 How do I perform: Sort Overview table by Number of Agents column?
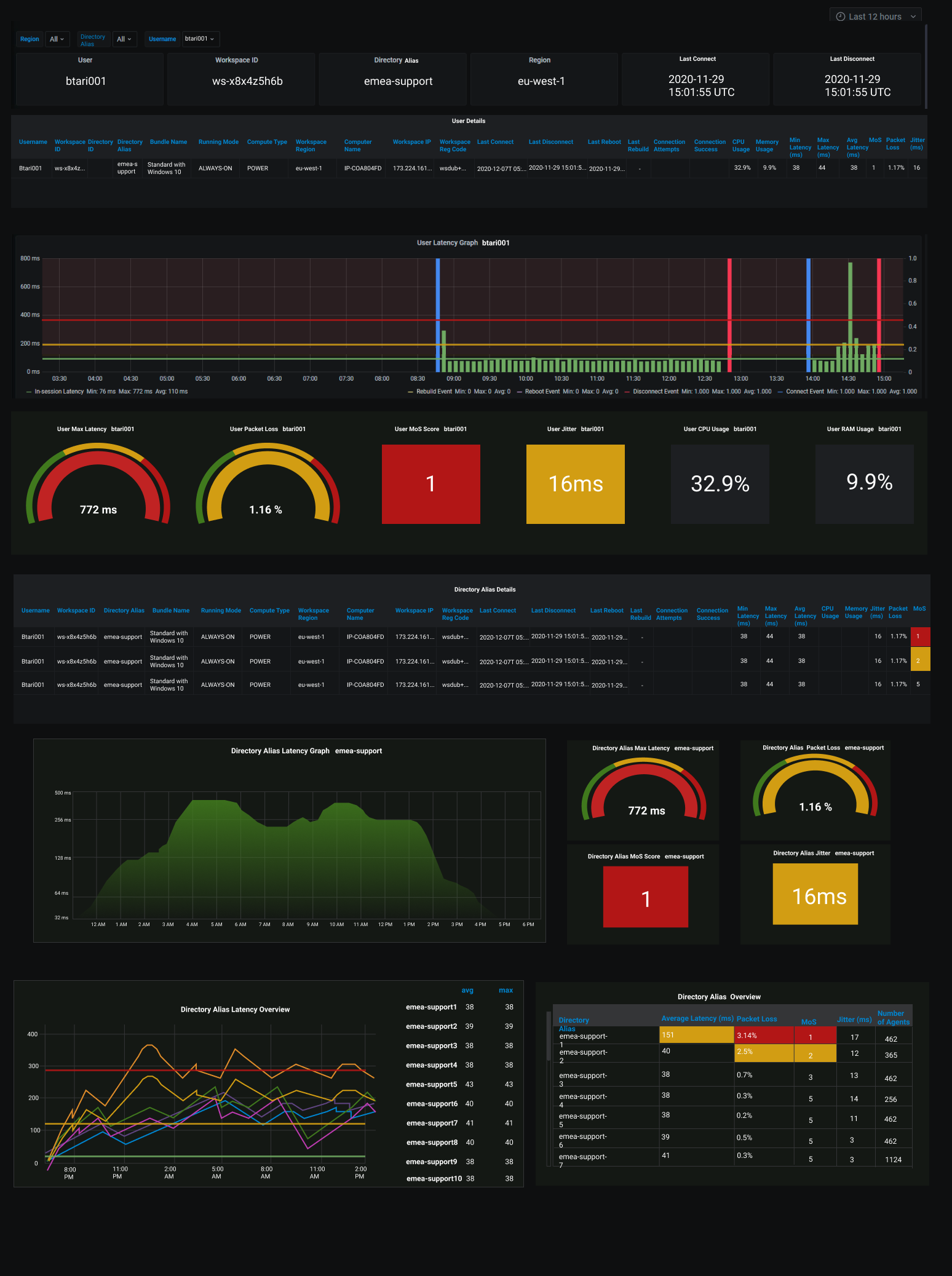pyautogui.click(x=893, y=1018)
